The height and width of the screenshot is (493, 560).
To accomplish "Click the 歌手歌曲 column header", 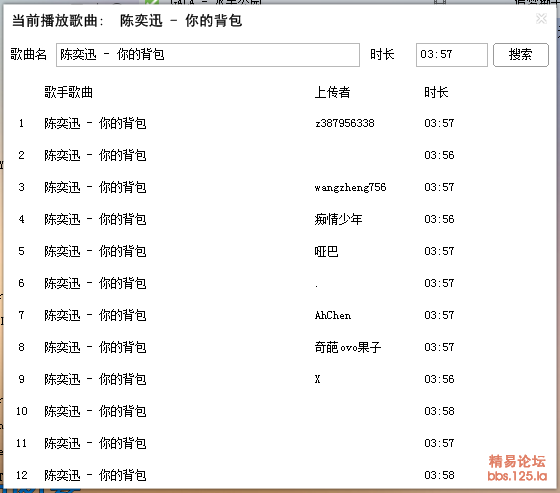I will tap(69, 92).
